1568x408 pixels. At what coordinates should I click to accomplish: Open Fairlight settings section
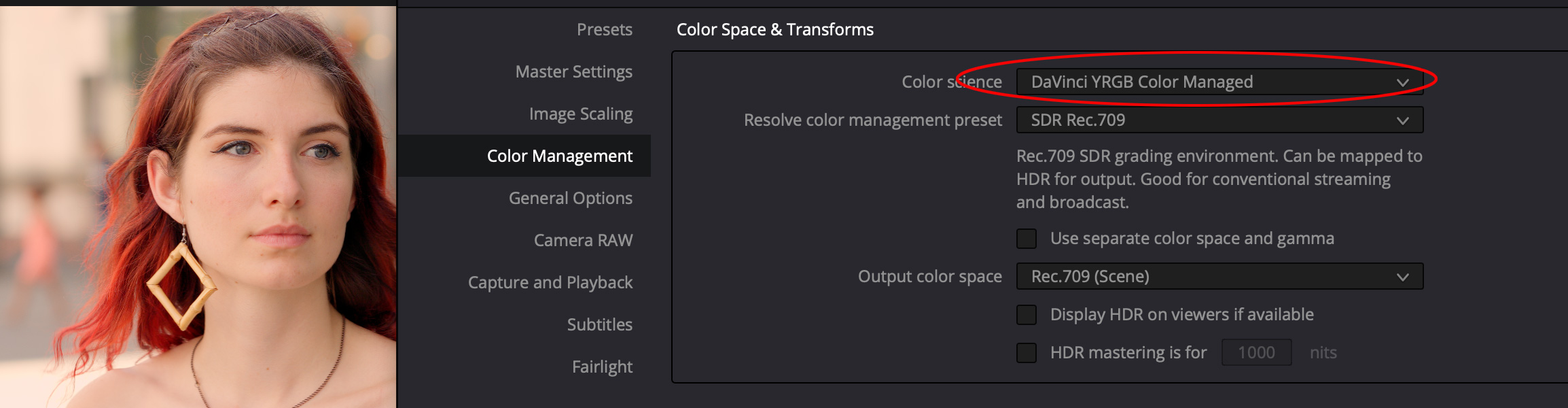(602, 367)
